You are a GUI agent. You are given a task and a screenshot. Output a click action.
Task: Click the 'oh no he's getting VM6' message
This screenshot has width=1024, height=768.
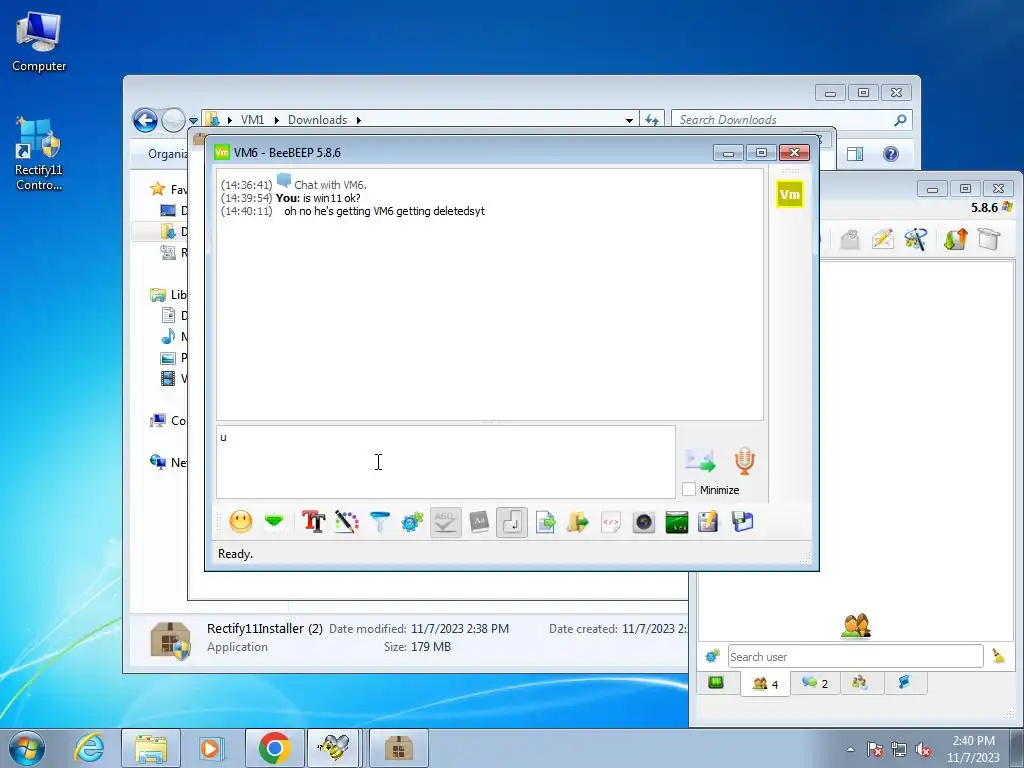tap(384, 211)
